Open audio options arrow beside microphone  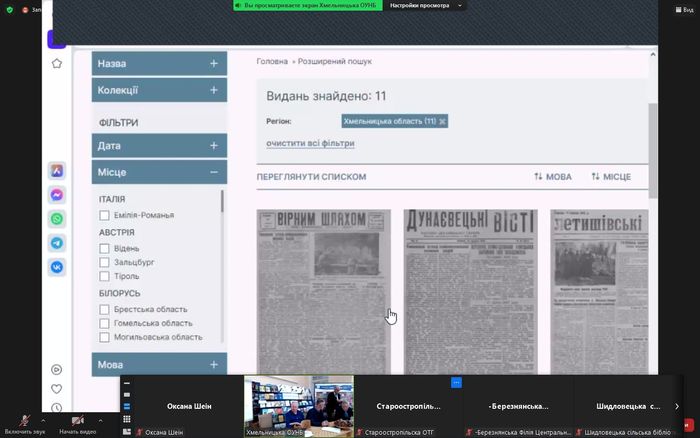(x=43, y=420)
